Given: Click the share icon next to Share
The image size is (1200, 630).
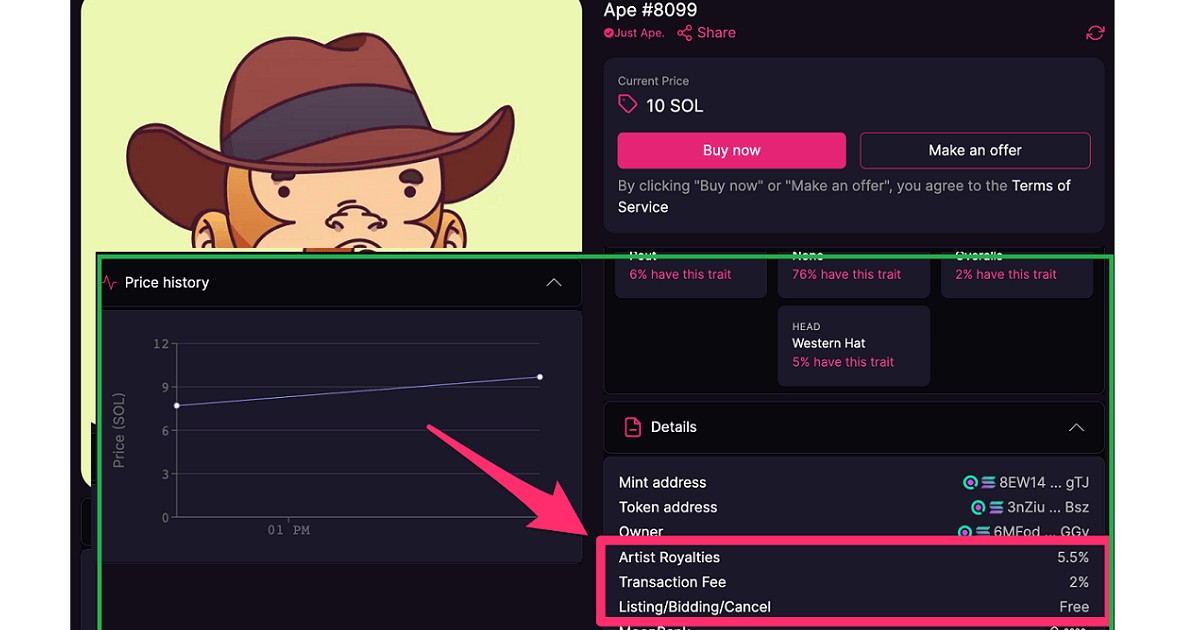Looking at the screenshot, I should pyautogui.click(x=685, y=33).
